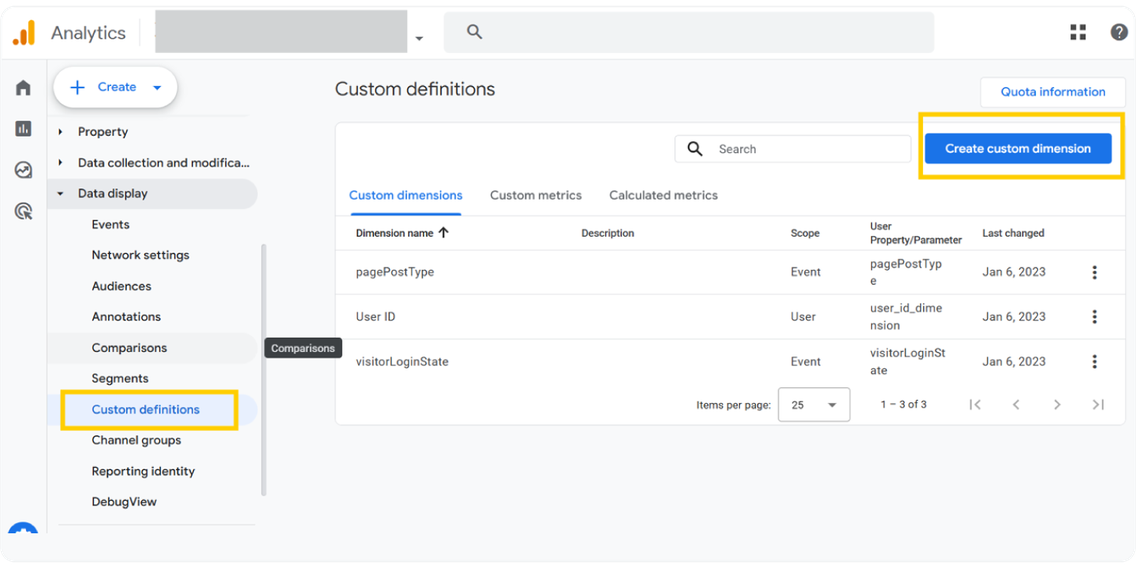1136x568 pixels.
Task: Open Audiences in the sidebar
Action: click(122, 286)
